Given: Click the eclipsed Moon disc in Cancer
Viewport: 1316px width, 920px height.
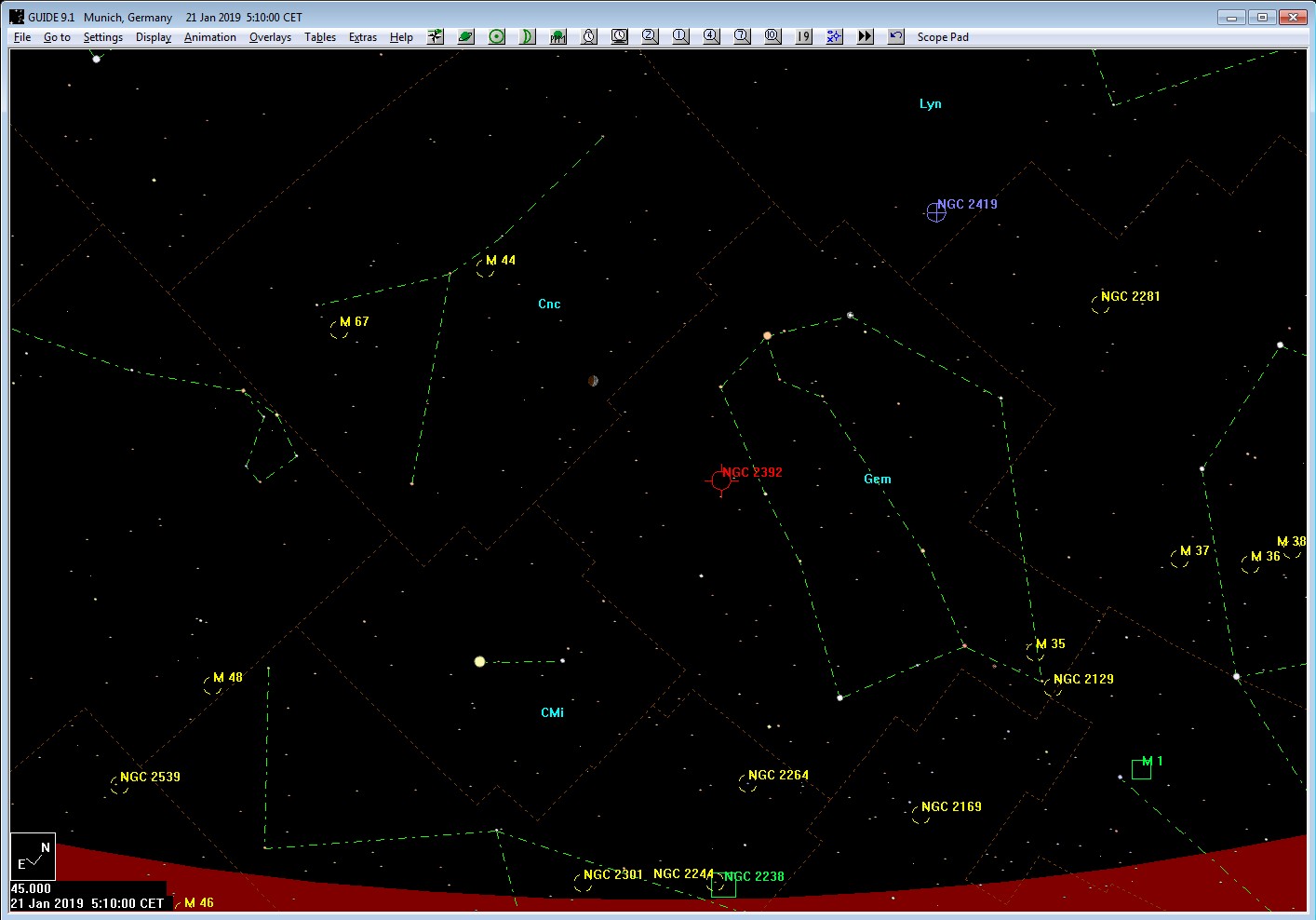Looking at the screenshot, I should [593, 381].
